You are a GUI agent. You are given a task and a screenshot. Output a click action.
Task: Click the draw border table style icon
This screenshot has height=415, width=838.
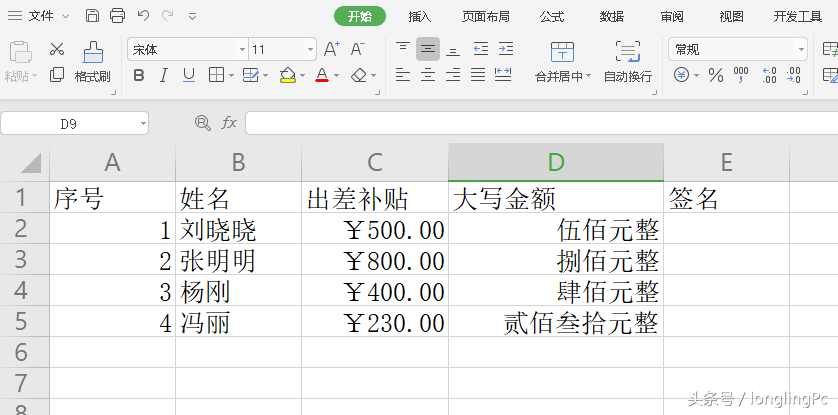click(251, 75)
